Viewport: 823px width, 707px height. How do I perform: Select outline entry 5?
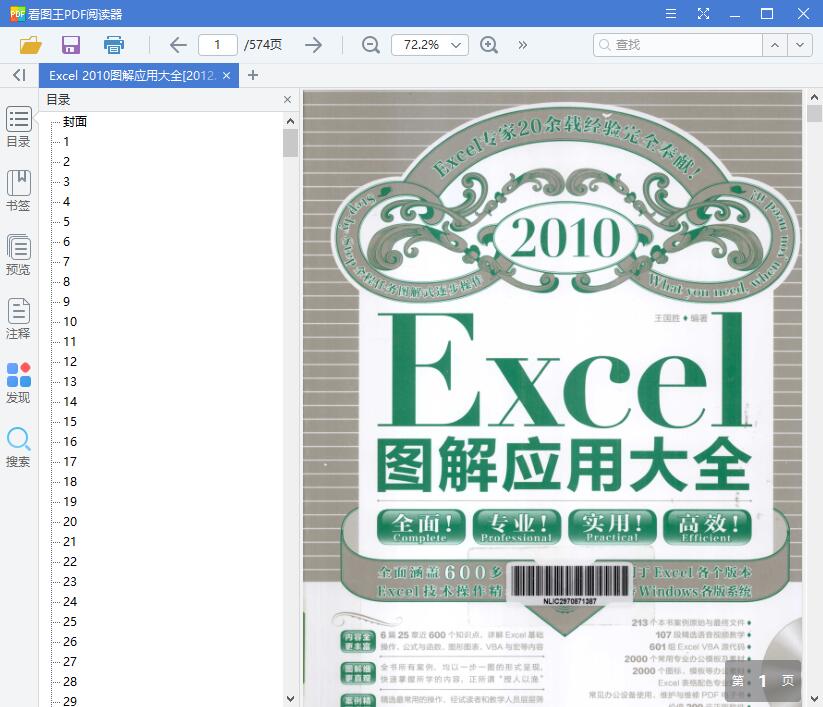[x=66, y=221]
